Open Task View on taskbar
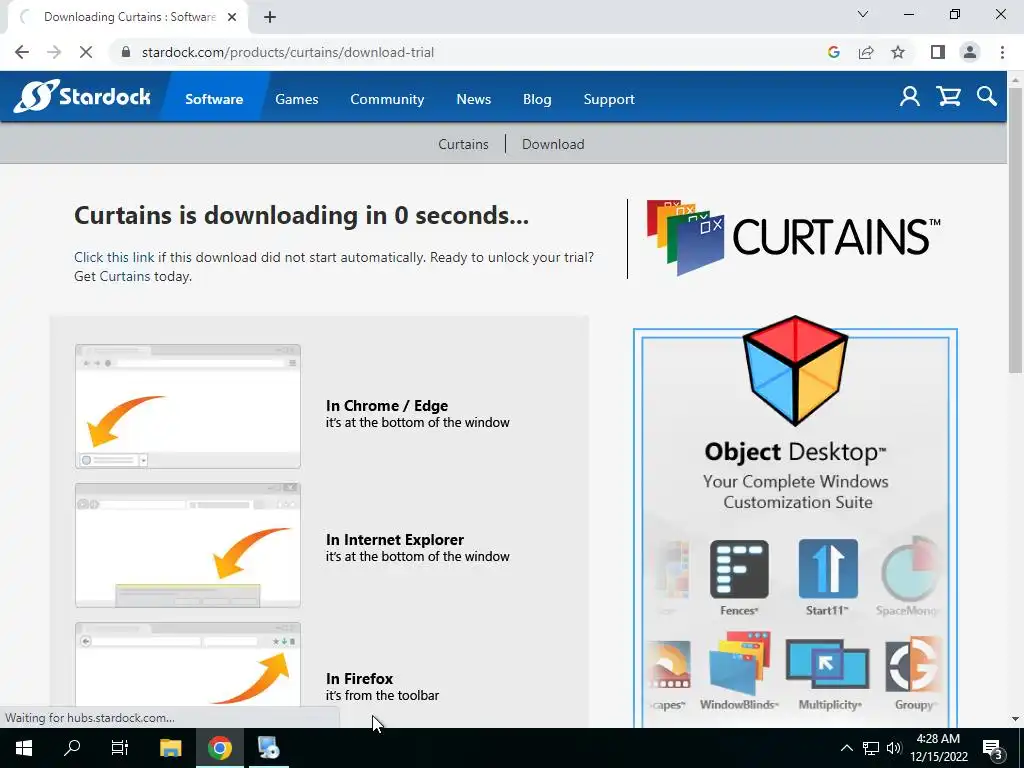The image size is (1024, 768). click(x=120, y=748)
